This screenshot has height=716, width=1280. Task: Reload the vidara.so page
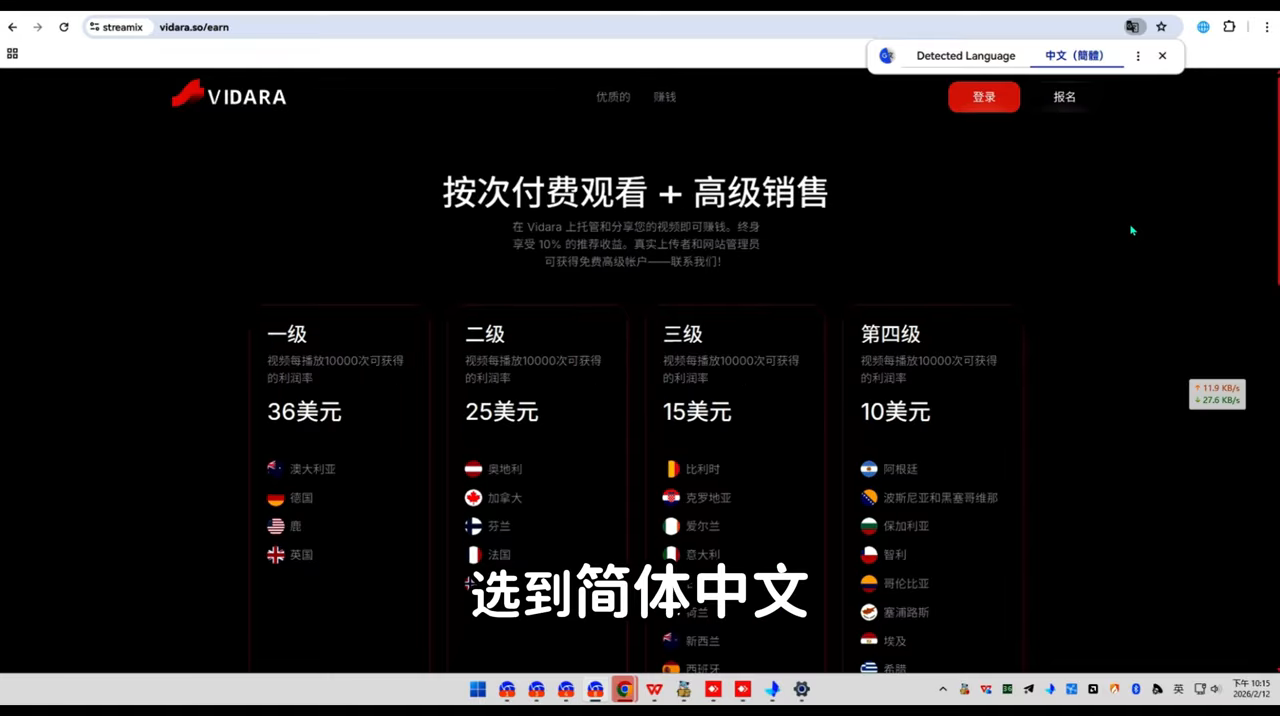point(64,27)
